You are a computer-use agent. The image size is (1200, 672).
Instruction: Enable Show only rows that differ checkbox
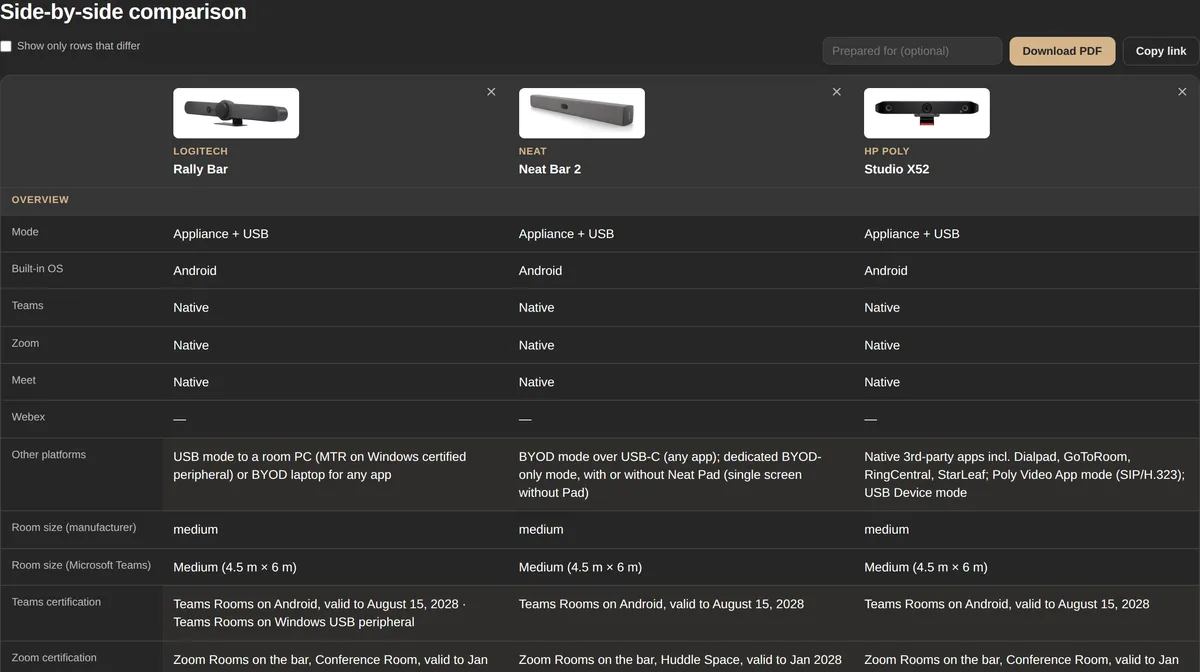coord(6,46)
